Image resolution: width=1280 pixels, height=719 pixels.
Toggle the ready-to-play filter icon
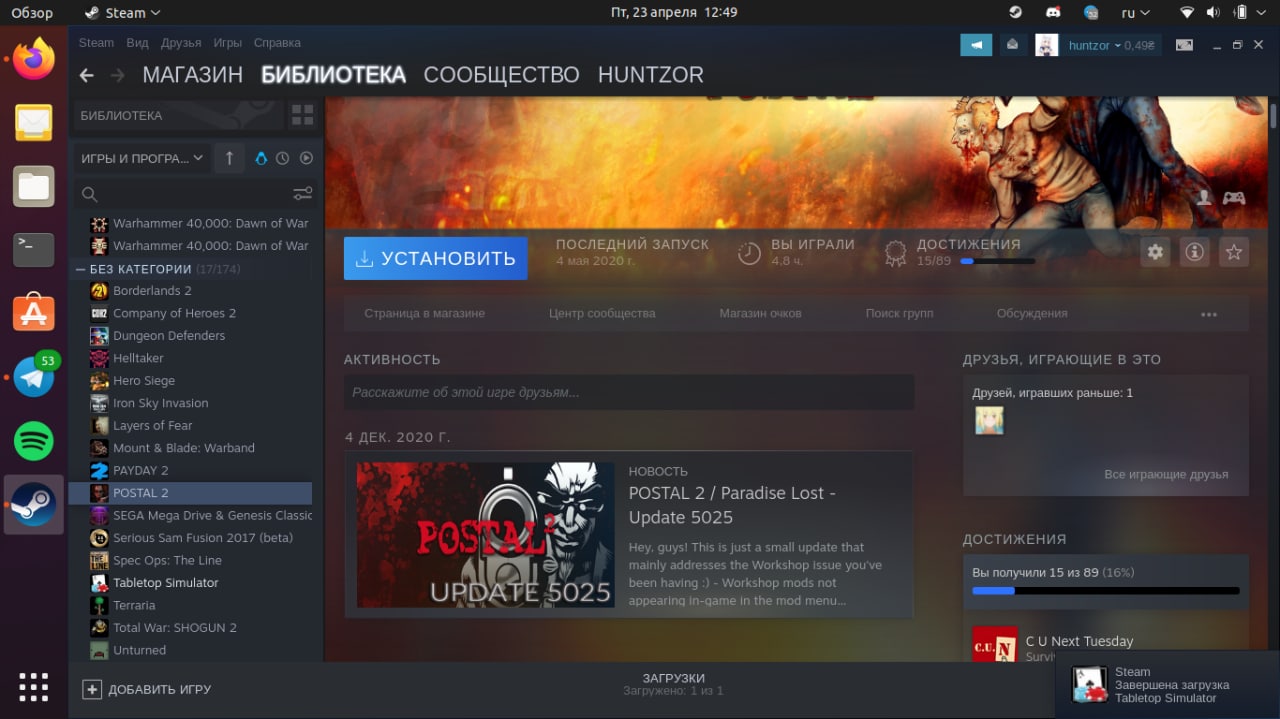[306, 158]
